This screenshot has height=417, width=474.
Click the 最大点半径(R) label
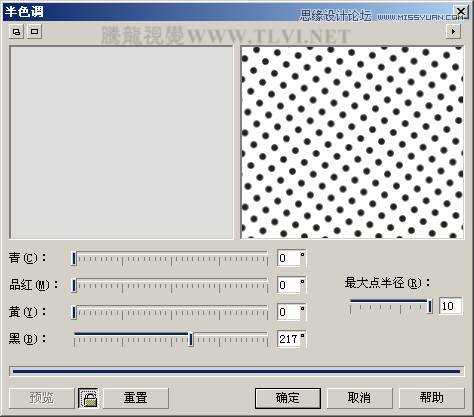tap(387, 283)
